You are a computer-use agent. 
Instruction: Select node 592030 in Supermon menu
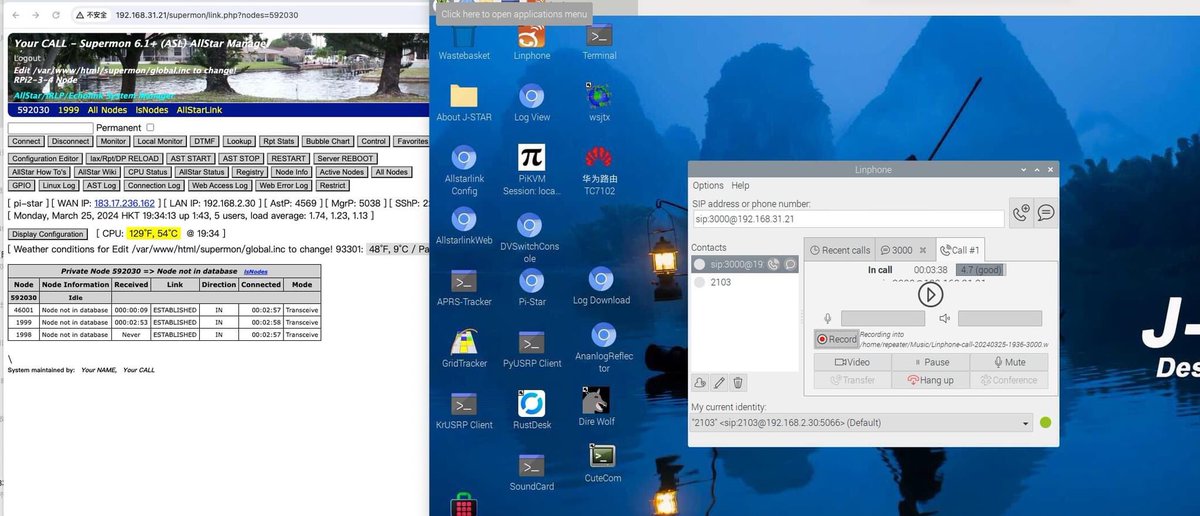(34, 110)
